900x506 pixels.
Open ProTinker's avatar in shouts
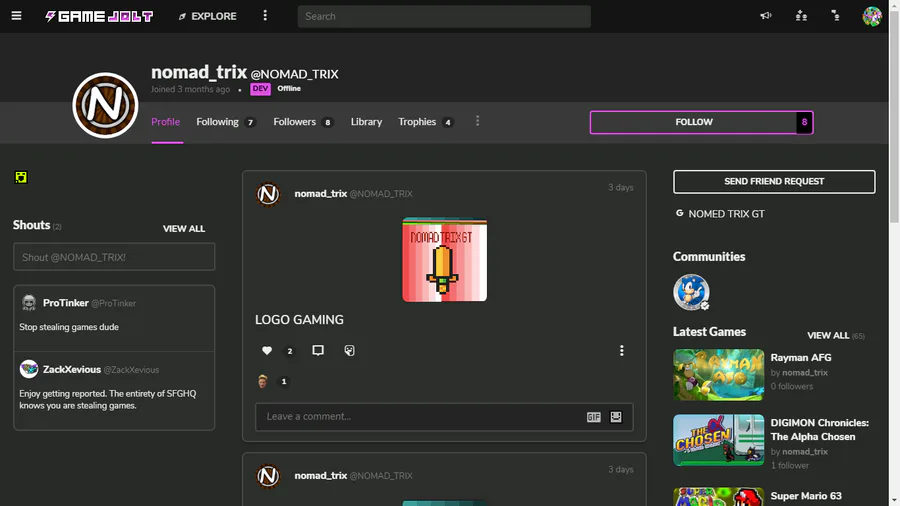(29, 302)
